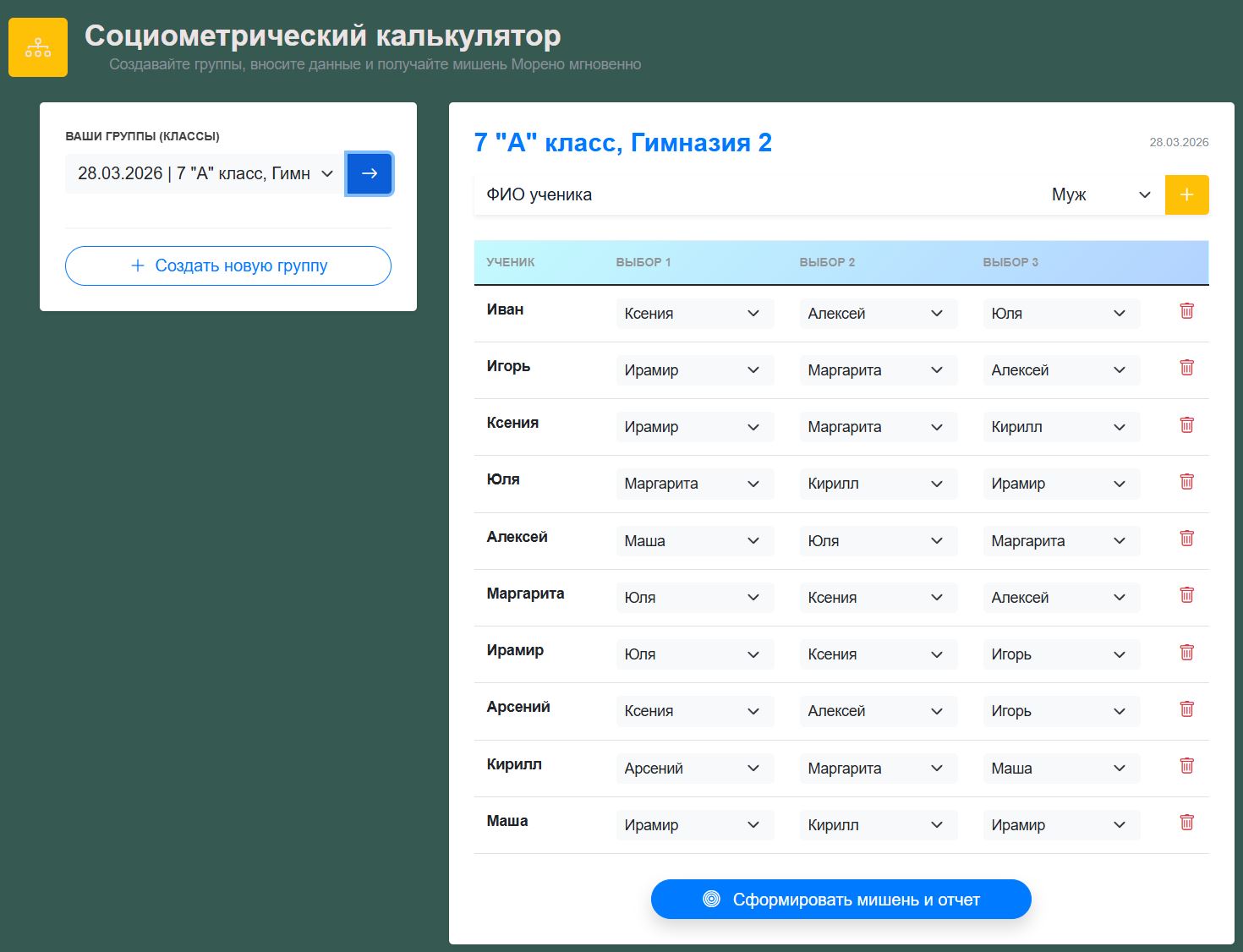Open Кирилл's Выбор 1 dropdown showing Арсений

click(694, 768)
